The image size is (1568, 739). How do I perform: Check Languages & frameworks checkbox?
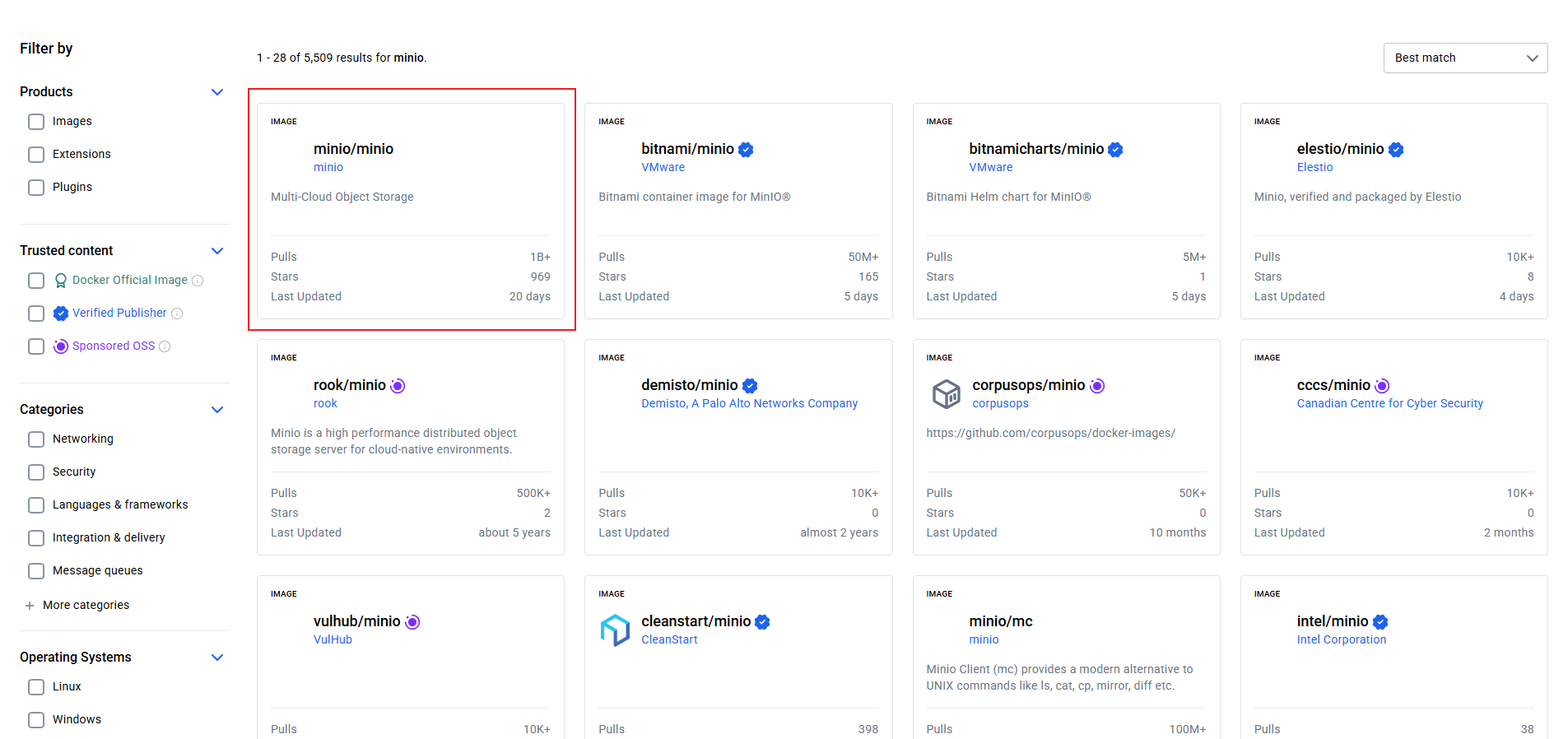pyautogui.click(x=36, y=505)
